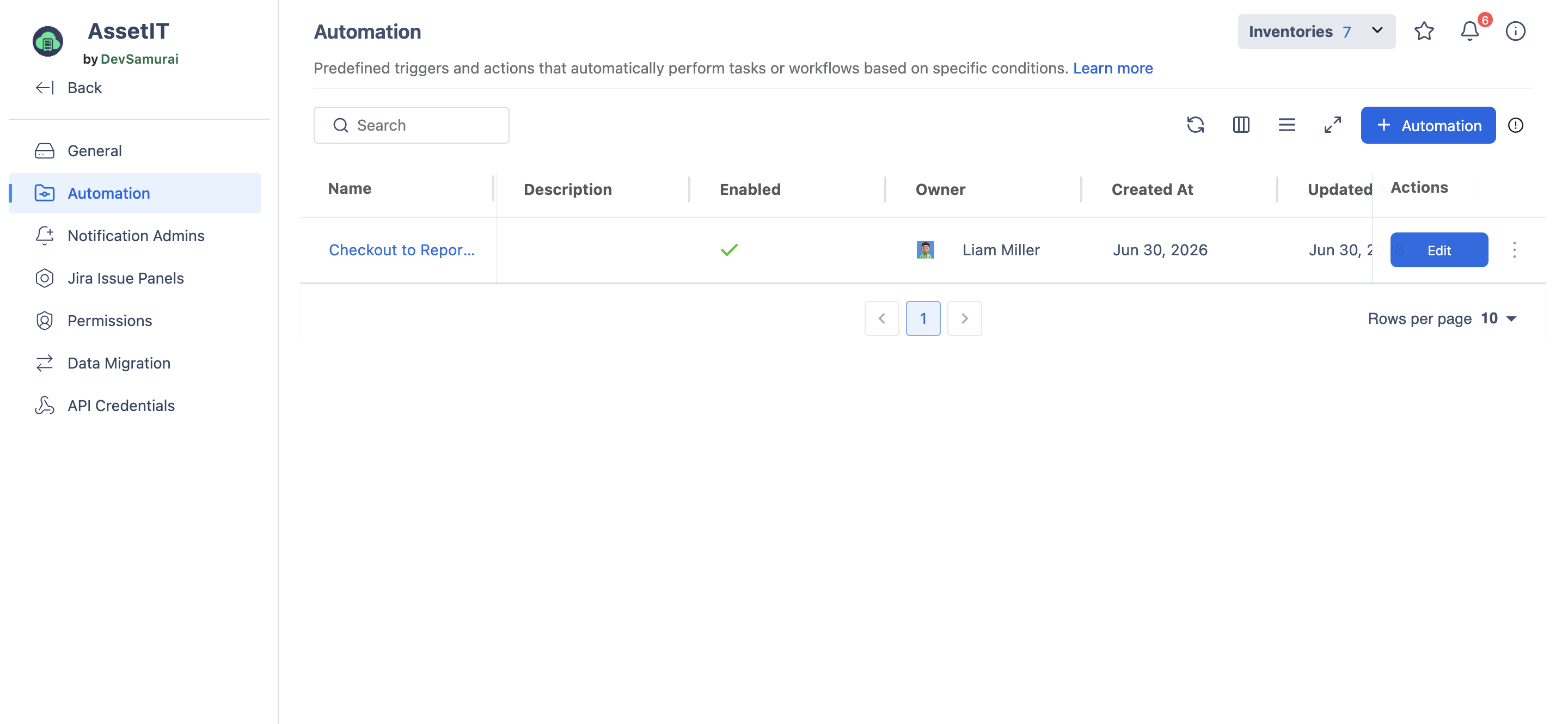The height and width of the screenshot is (724, 1568).
Task: Click Liam Miller's avatar
Action: tap(925, 250)
